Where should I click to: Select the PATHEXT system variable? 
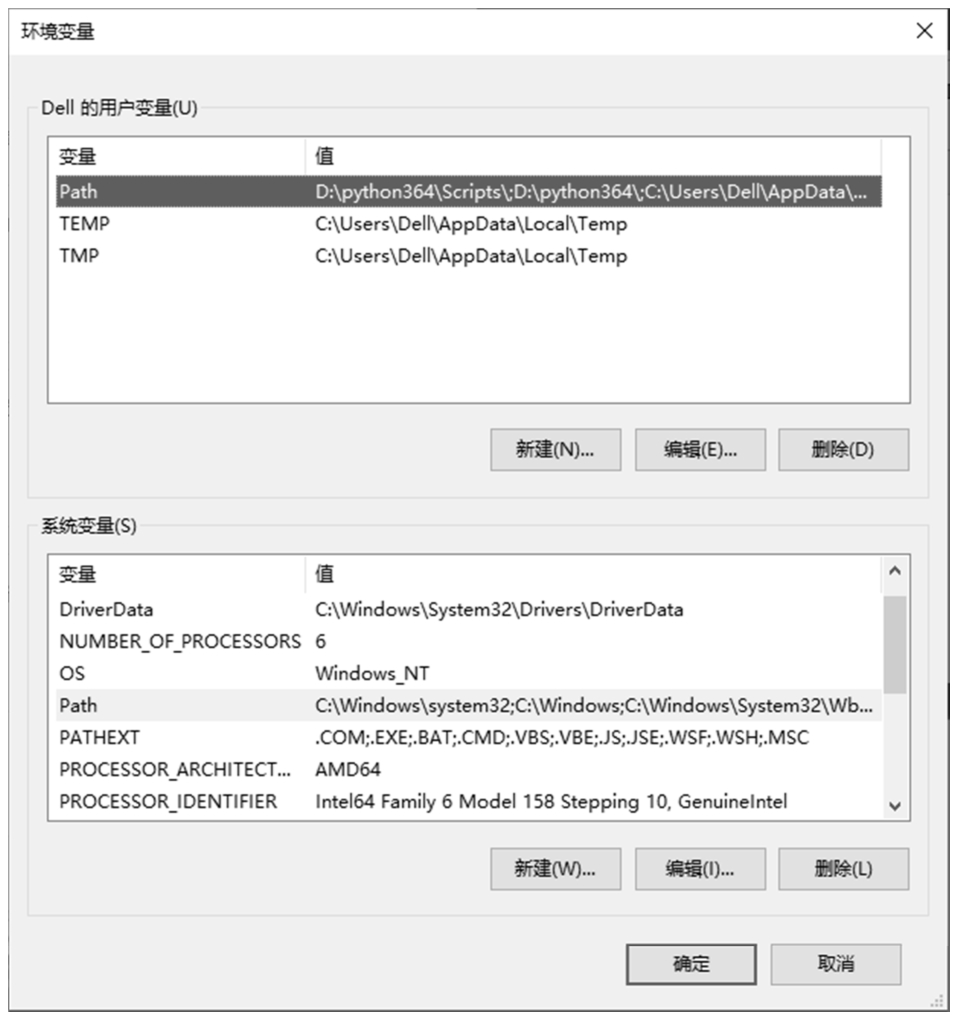pos(469,737)
